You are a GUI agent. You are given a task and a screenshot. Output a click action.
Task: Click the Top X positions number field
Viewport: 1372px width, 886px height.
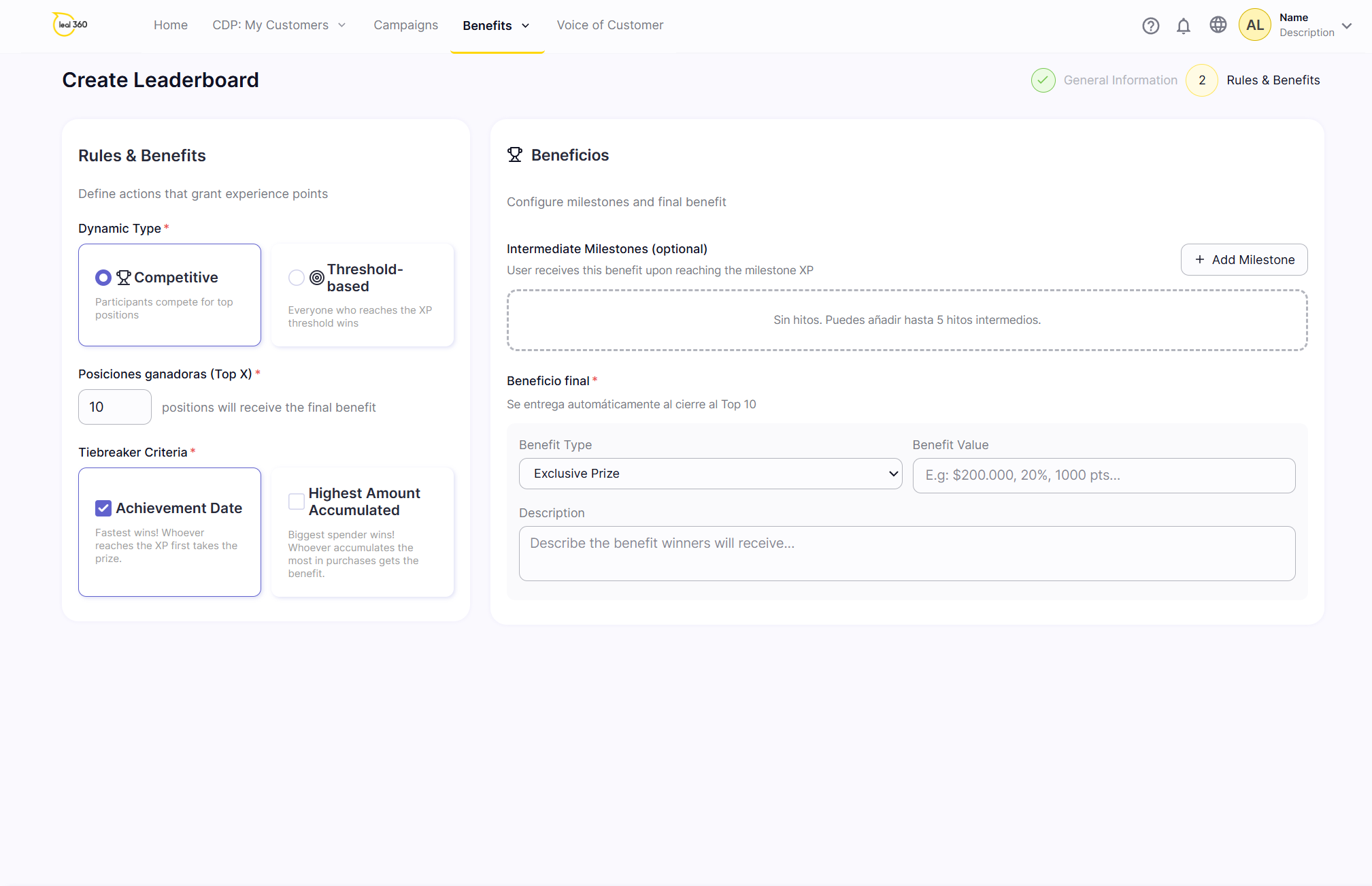pos(115,407)
